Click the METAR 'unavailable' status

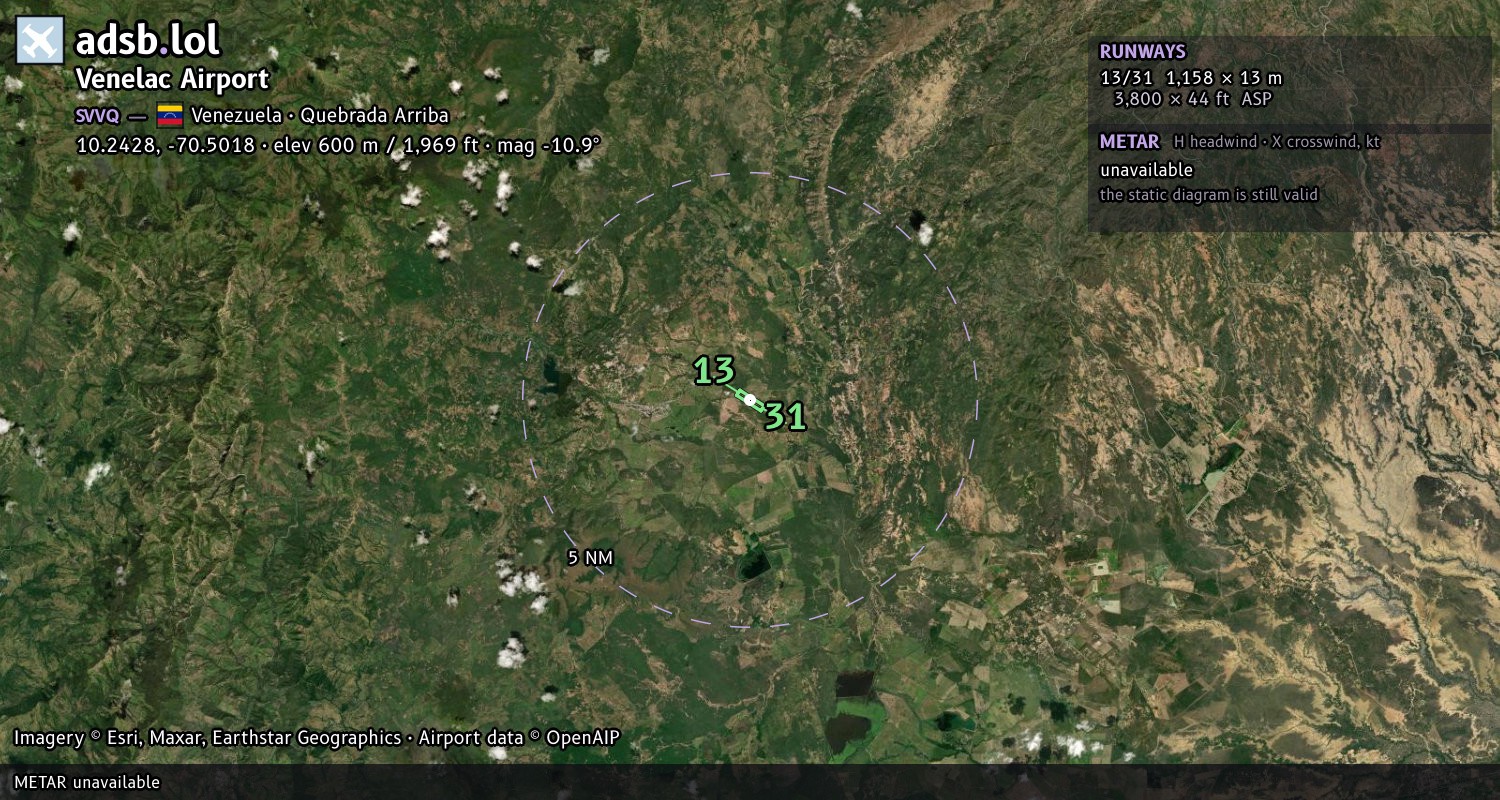point(1146,170)
